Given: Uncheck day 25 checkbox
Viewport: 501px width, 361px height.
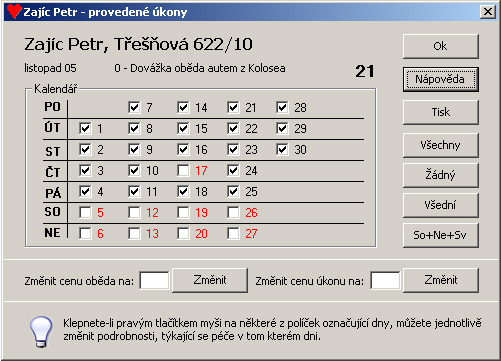Looking at the screenshot, I should (x=233, y=191).
